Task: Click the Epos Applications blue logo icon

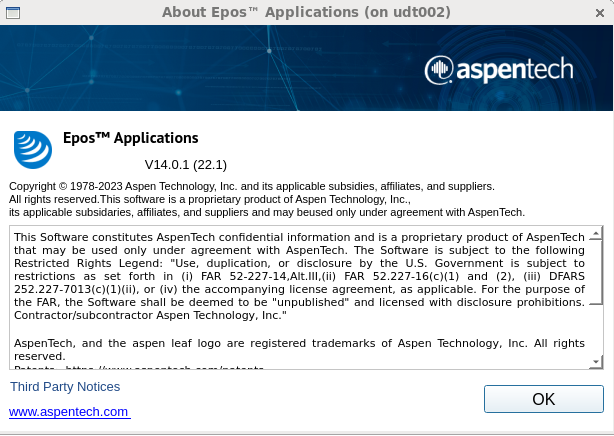Action: pos(32,149)
